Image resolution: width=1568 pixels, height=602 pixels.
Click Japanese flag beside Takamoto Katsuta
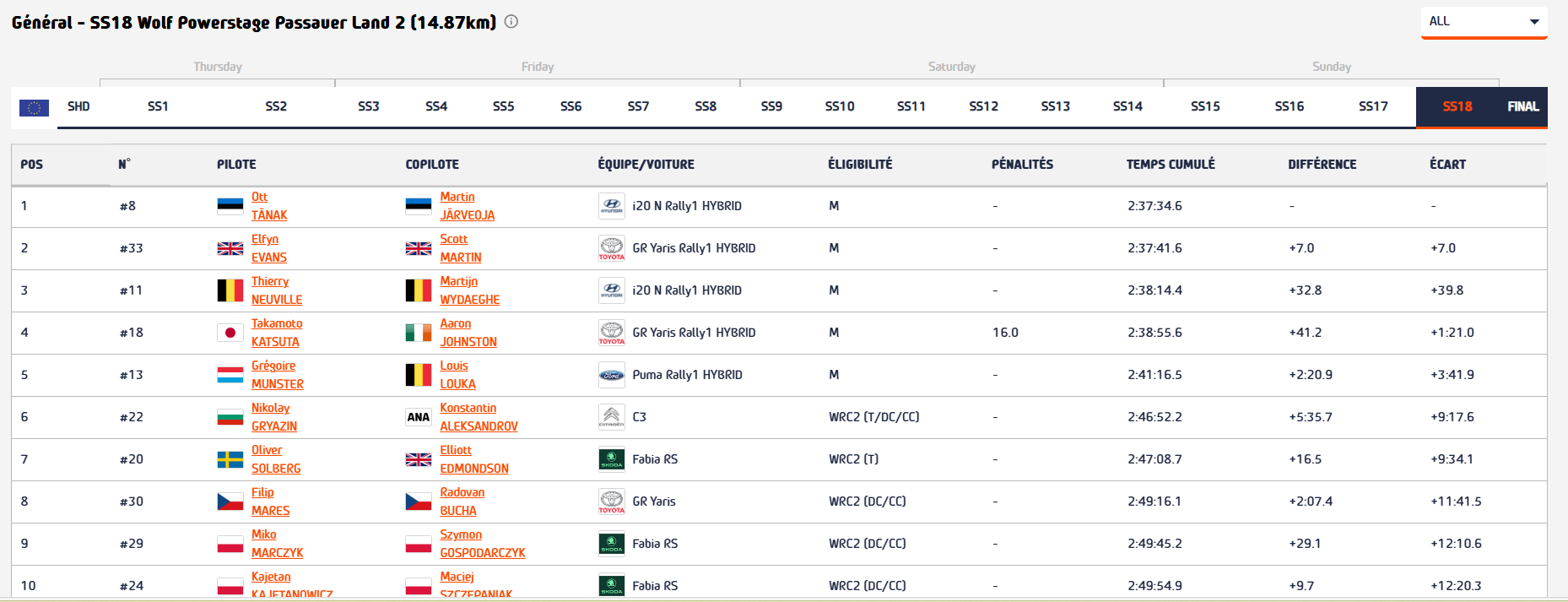pos(230,333)
